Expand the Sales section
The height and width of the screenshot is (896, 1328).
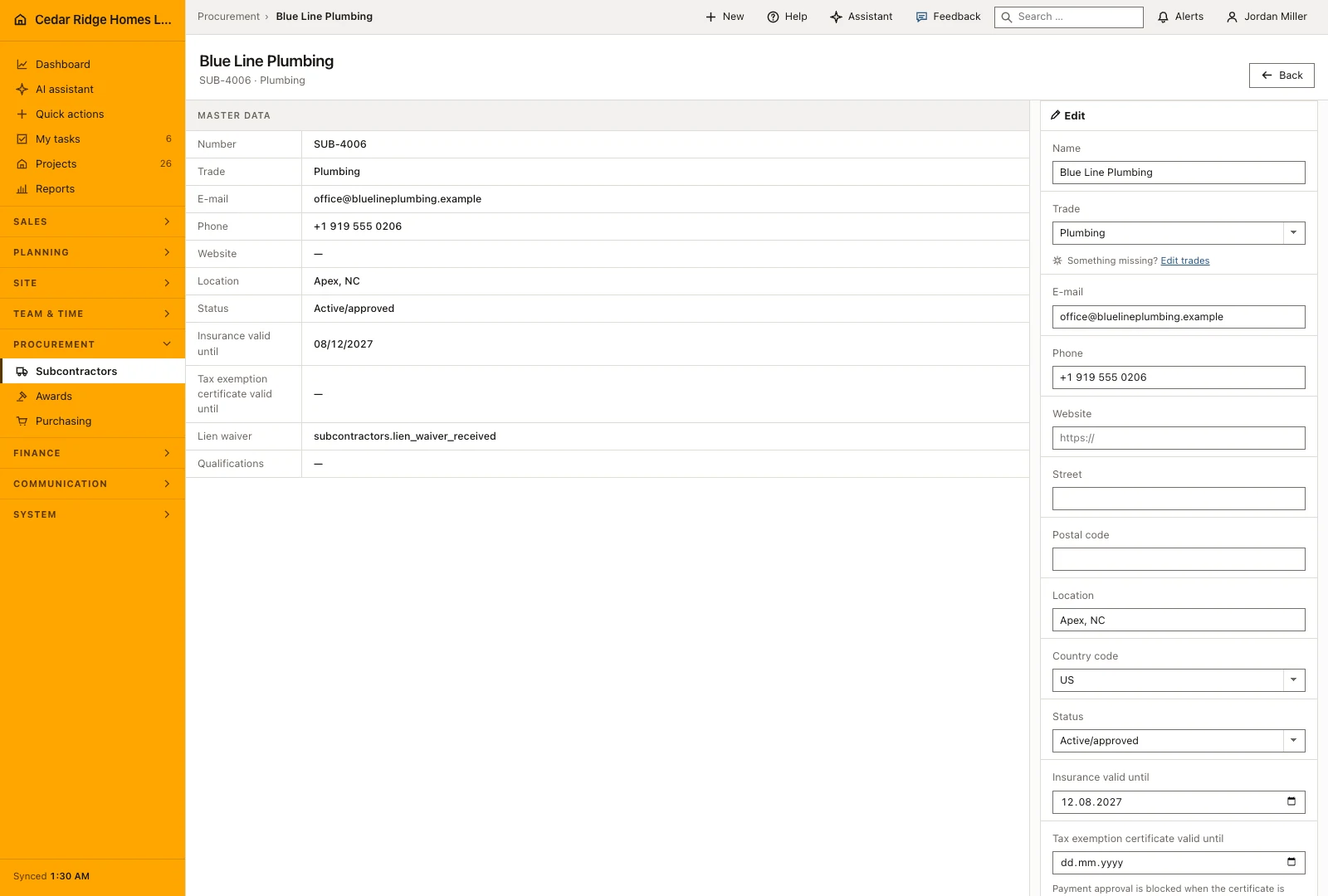tap(92, 222)
